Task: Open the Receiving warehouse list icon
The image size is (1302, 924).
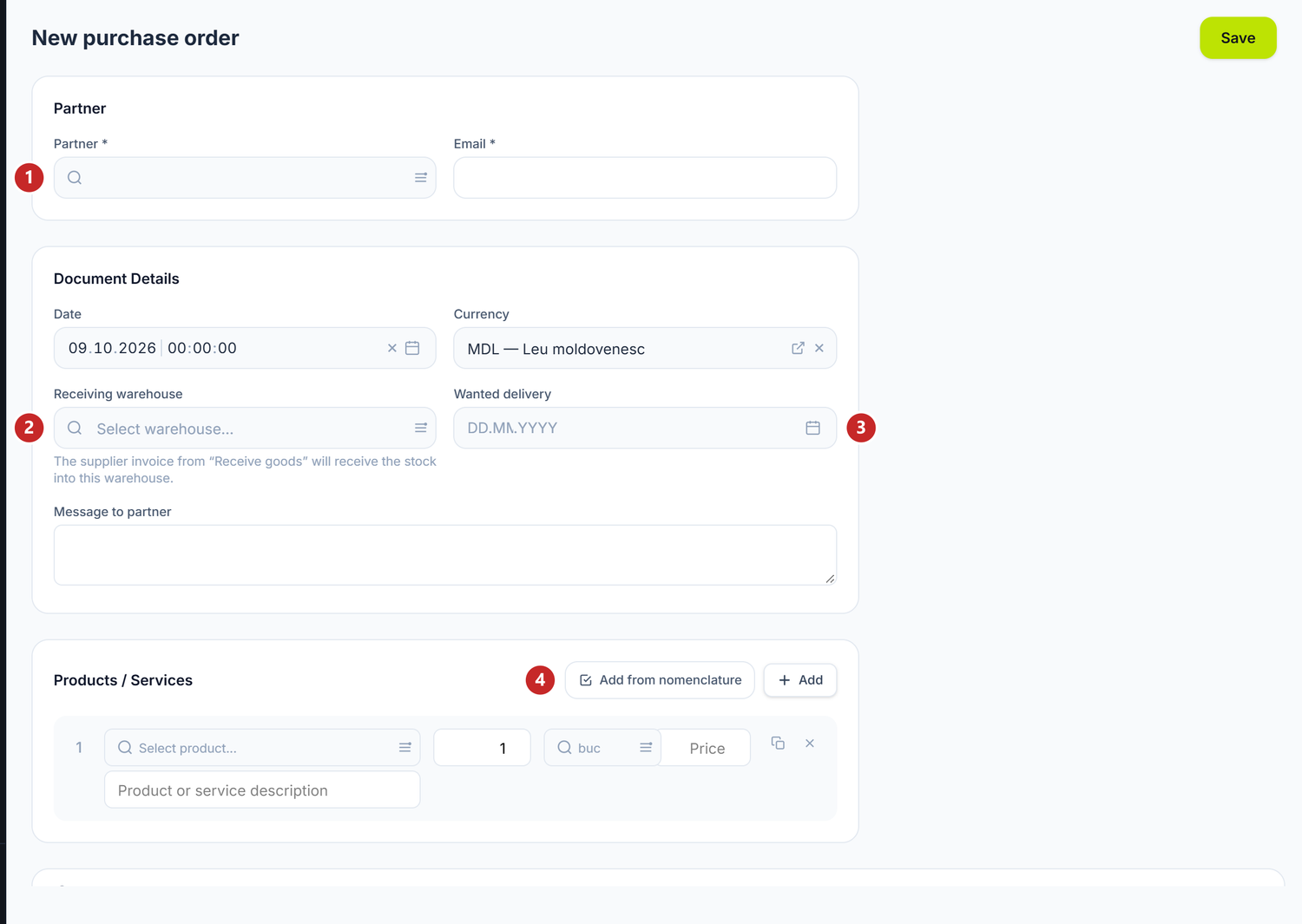Action: point(421,428)
